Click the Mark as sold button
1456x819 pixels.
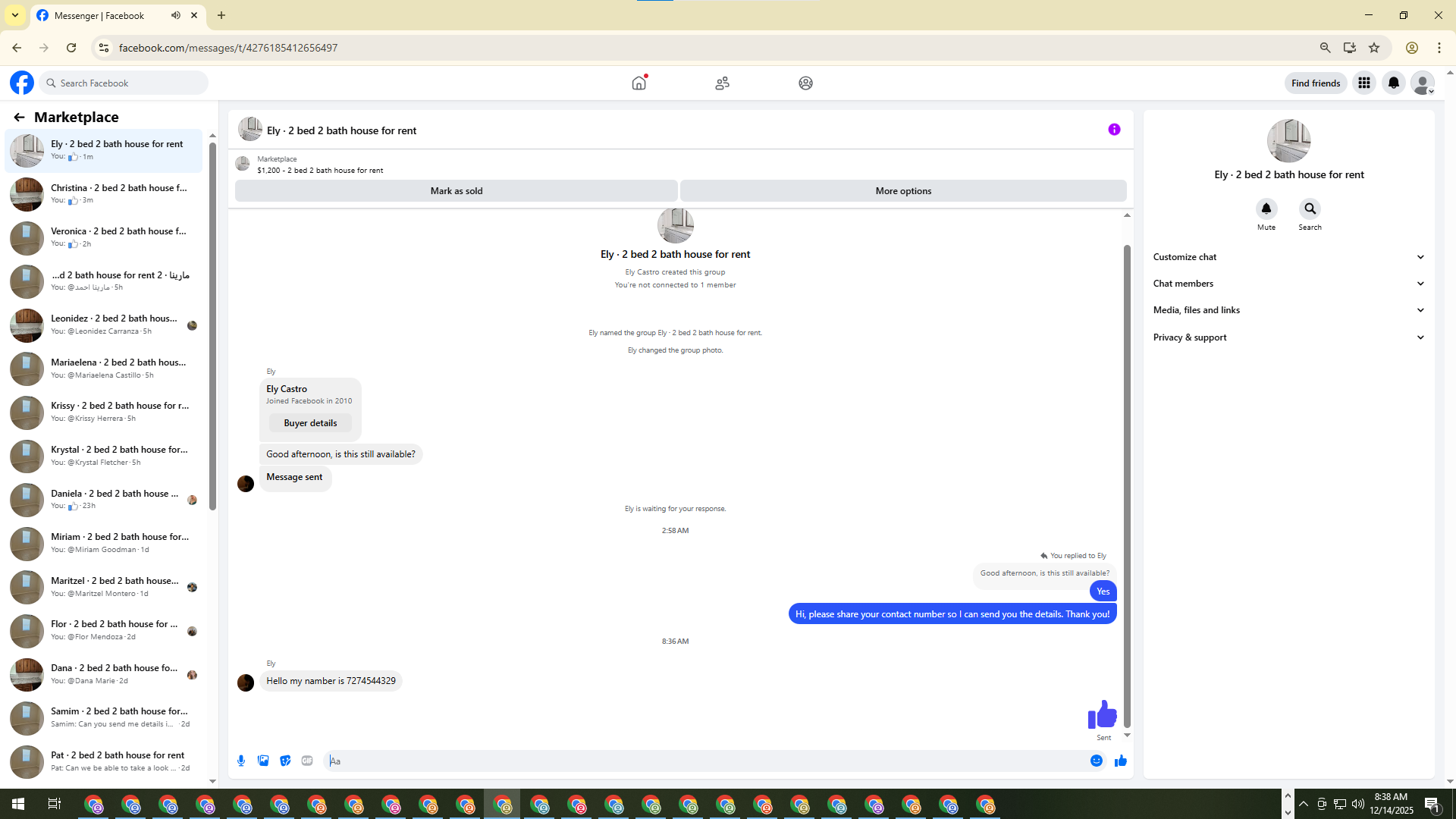point(456,191)
